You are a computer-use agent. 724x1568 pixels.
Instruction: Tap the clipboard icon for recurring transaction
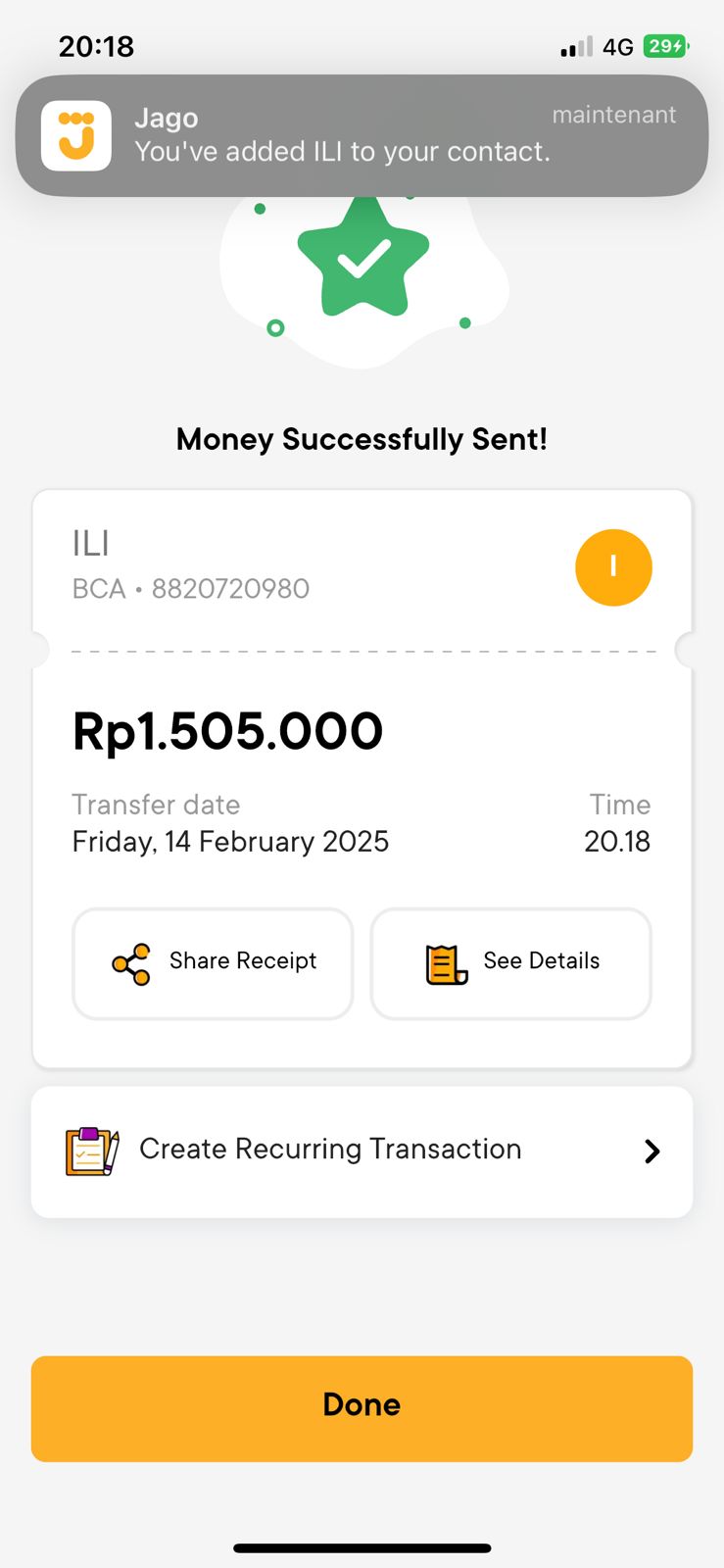[x=92, y=1151]
